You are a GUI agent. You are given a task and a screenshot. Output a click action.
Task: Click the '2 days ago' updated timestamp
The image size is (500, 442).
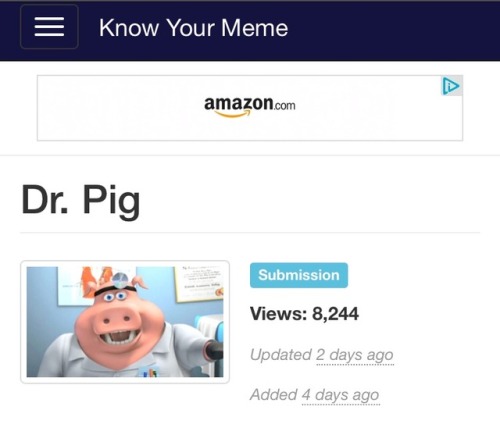click(x=355, y=355)
